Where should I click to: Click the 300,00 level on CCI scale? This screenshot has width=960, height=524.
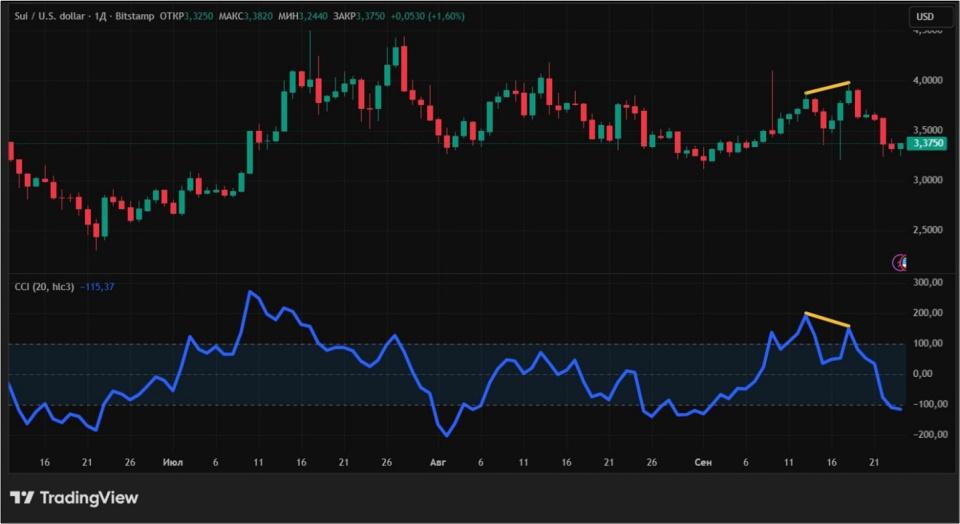point(930,283)
